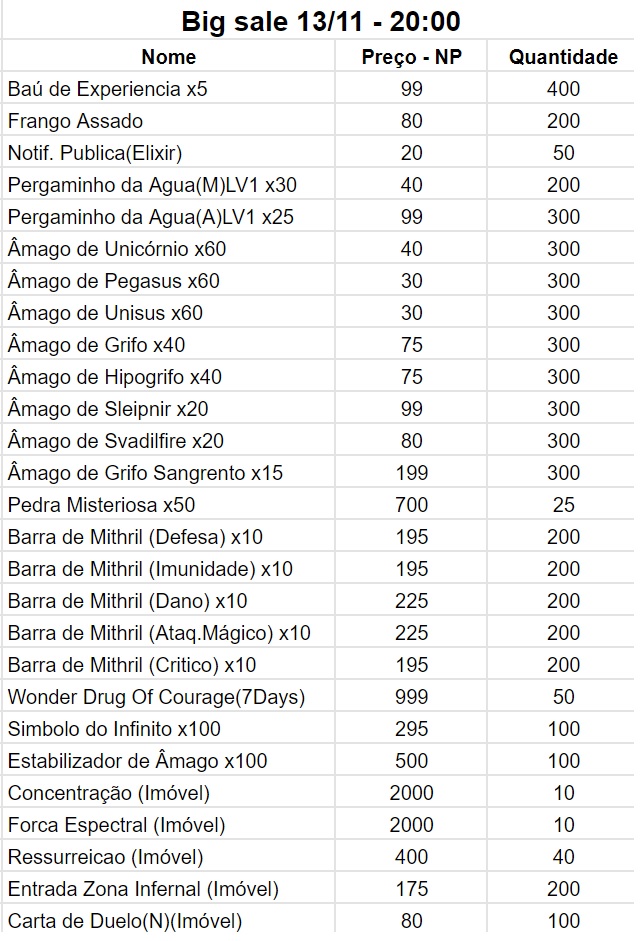Viewport: 641px width, 941px height.
Task: Click price 175 for Entrada Zona Infernal
Action: (411, 889)
